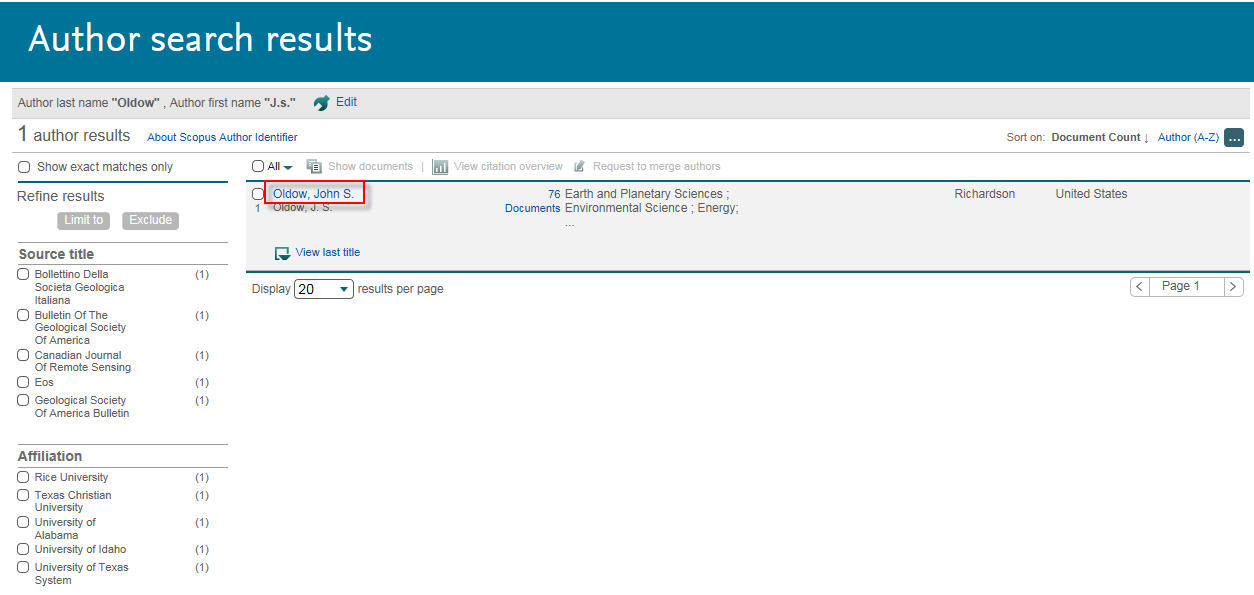Click the Oldow, J. S. name variant
This screenshot has width=1254, height=595.
tap(303, 207)
